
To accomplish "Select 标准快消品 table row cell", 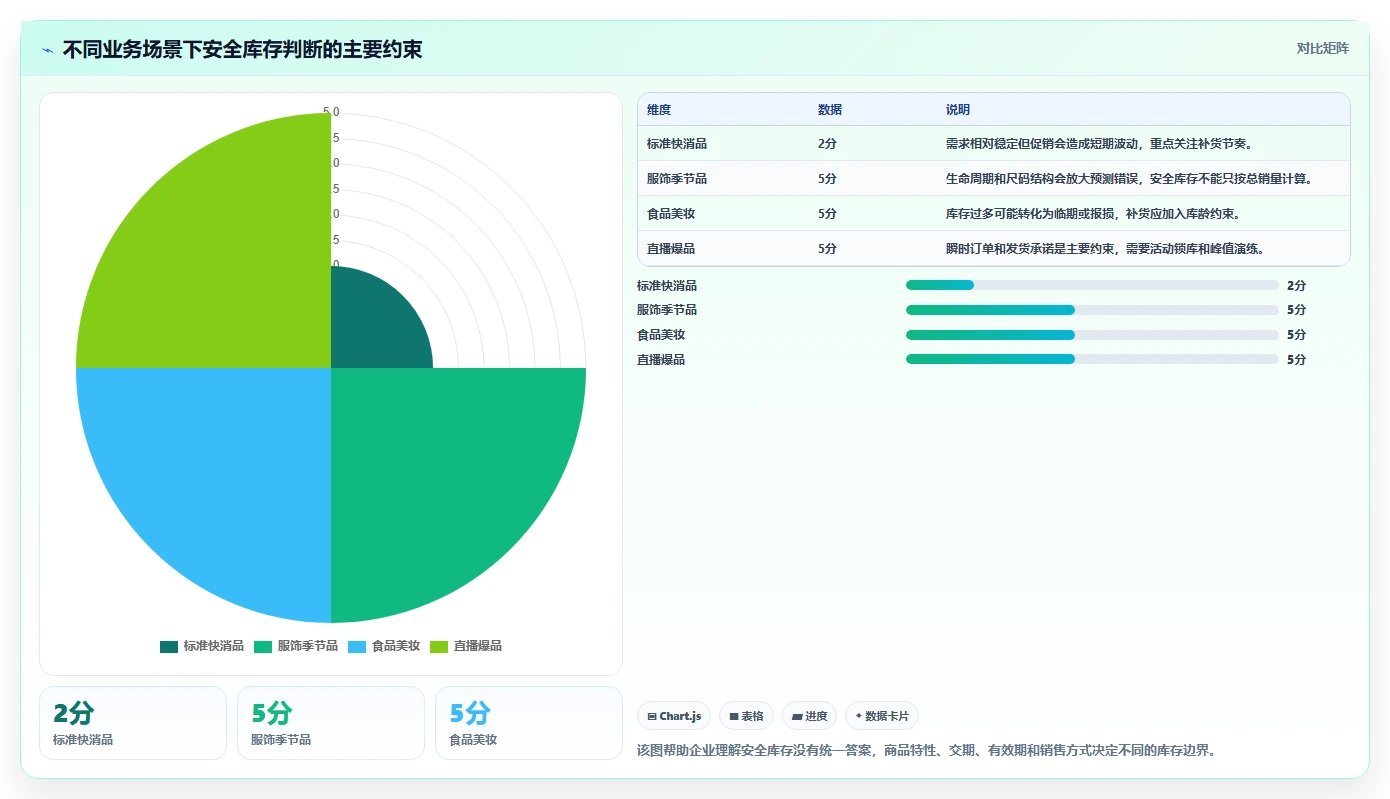I will (677, 144).
